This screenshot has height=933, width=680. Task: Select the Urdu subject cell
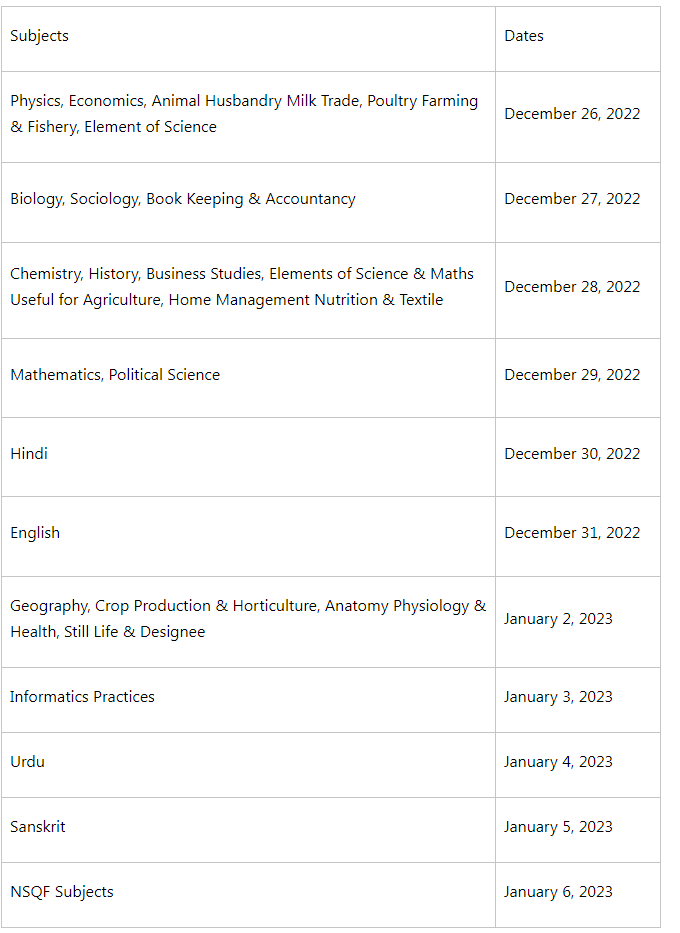click(x=248, y=765)
